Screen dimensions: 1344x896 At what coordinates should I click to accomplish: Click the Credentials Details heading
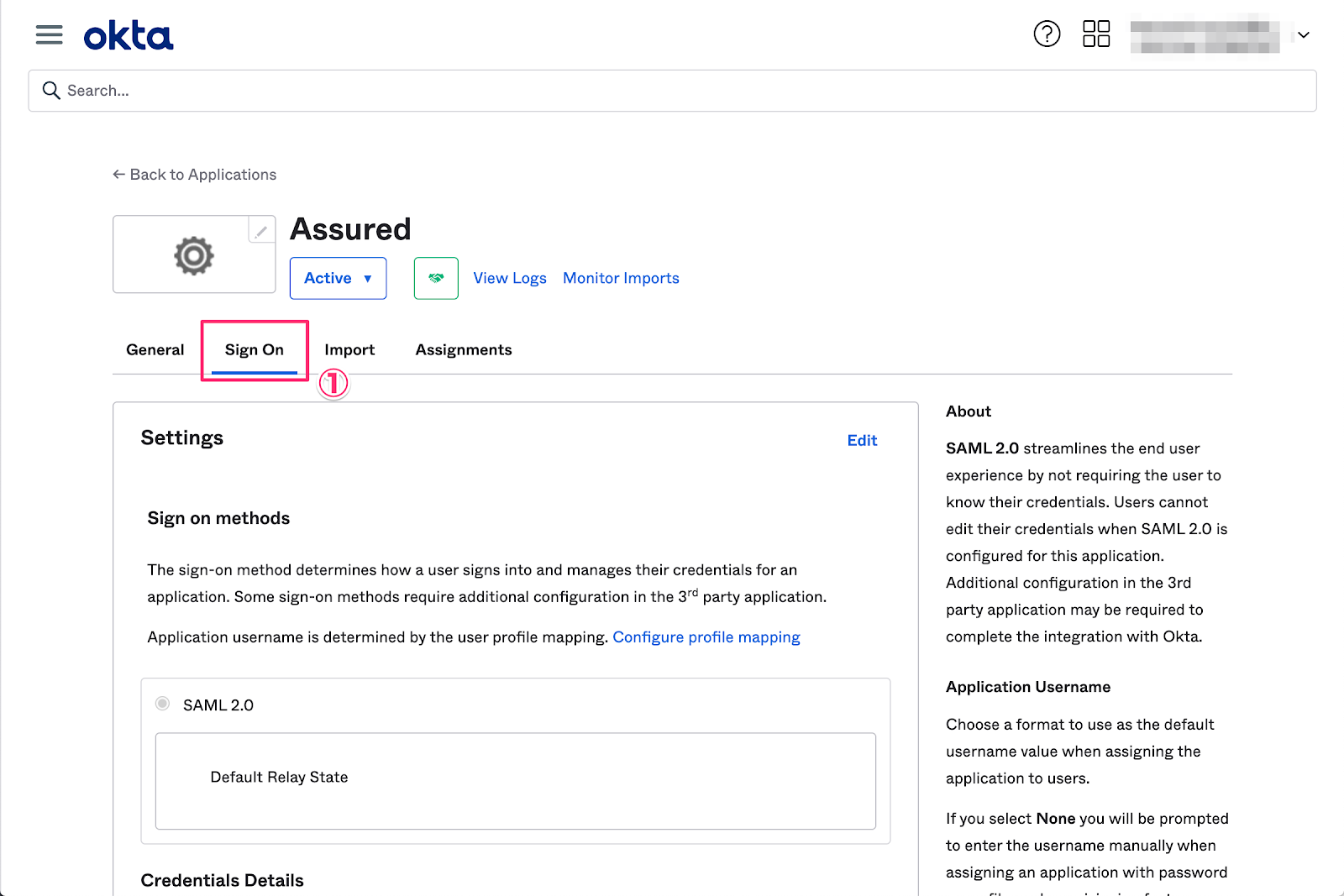pyautogui.click(x=223, y=880)
